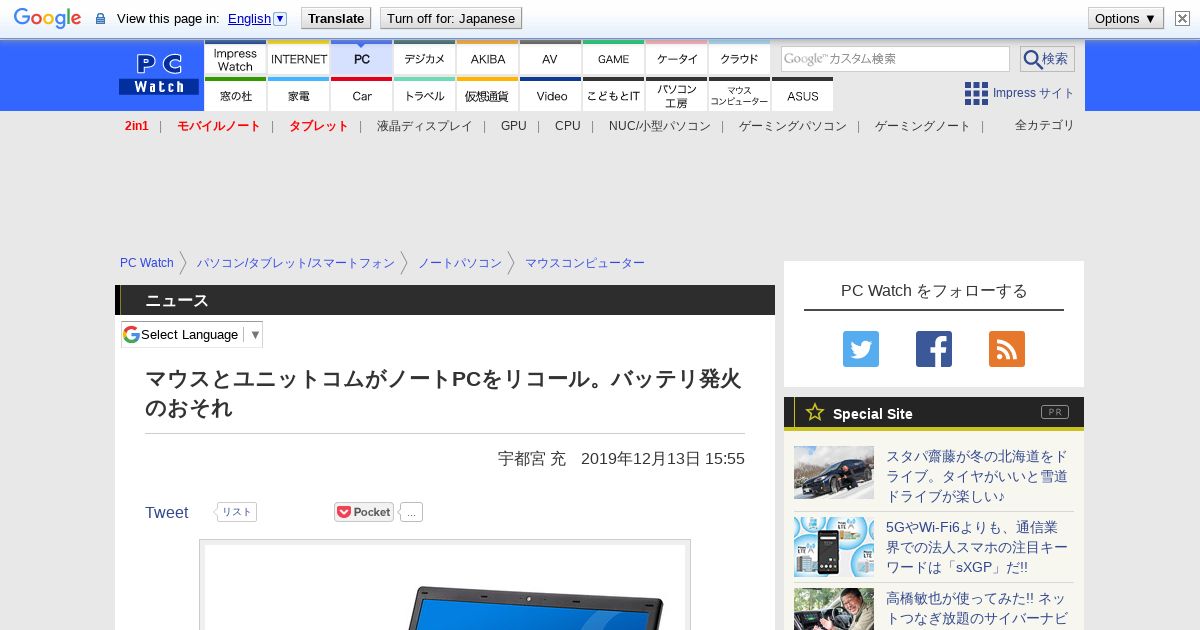Click パソコン/タブレット/スマートフォン breadcrumb

(x=296, y=263)
